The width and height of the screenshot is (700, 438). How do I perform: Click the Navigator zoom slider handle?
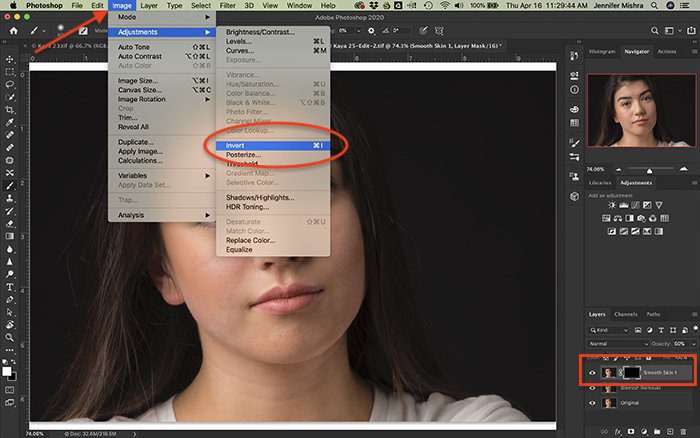click(x=650, y=171)
